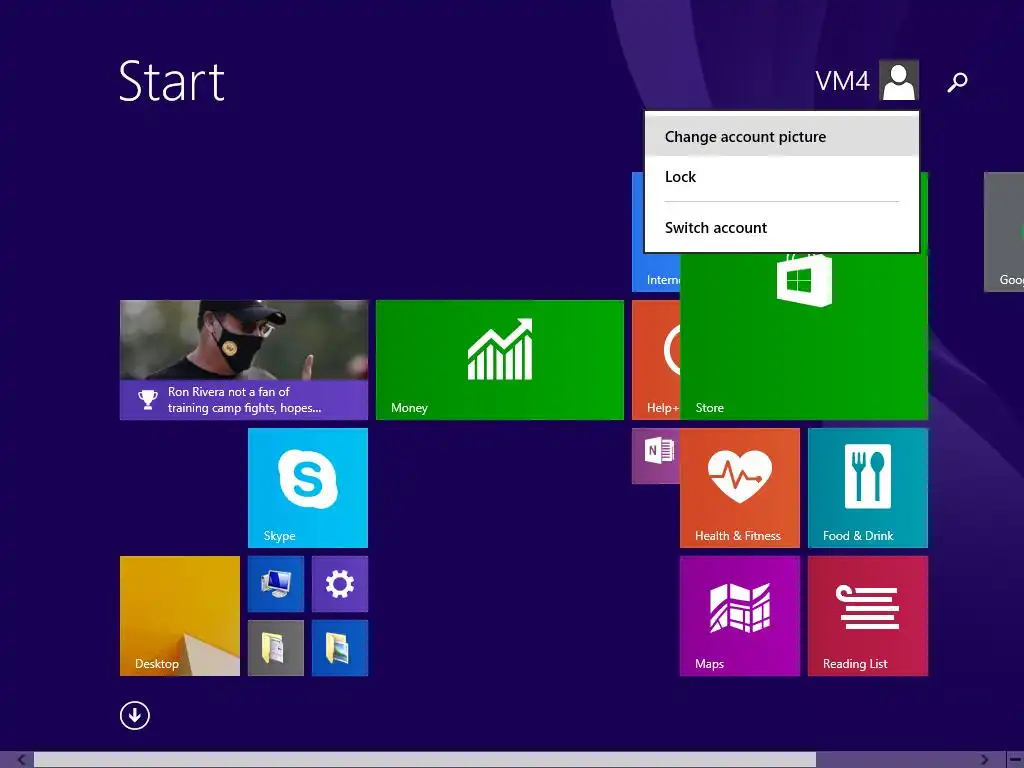The height and width of the screenshot is (768, 1024).
Task: Show all apps with down arrow button
Action: pyautogui.click(x=135, y=716)
